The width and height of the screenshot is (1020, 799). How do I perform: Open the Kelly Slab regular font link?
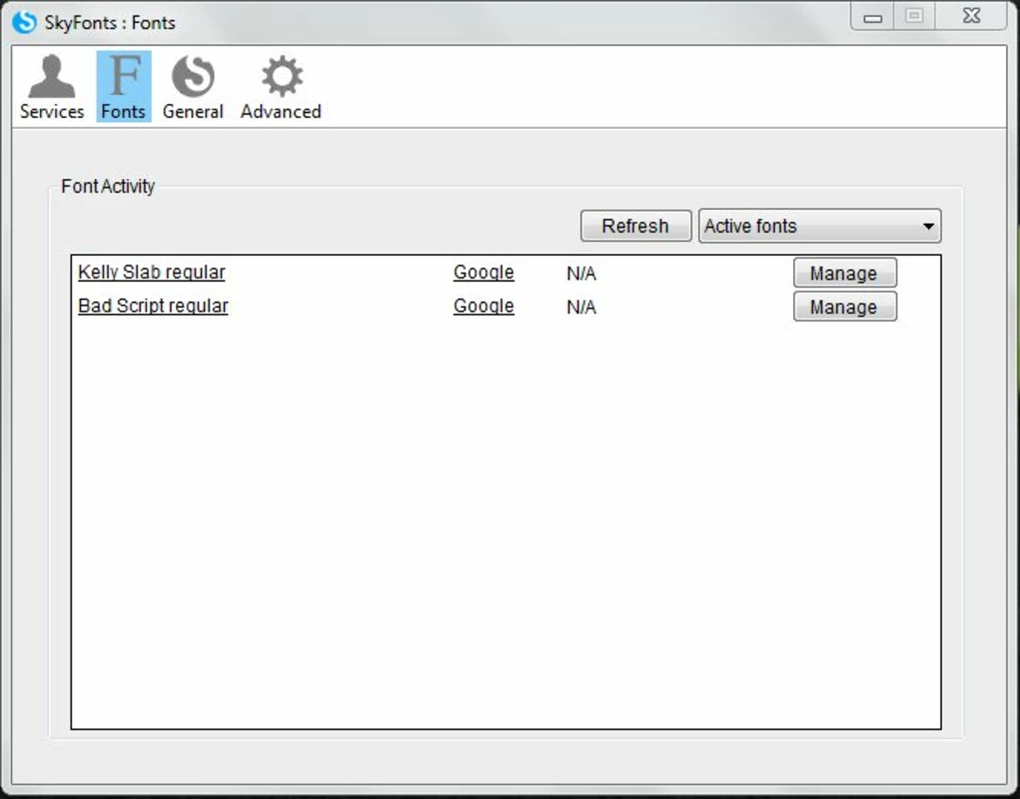click(151, 272)
